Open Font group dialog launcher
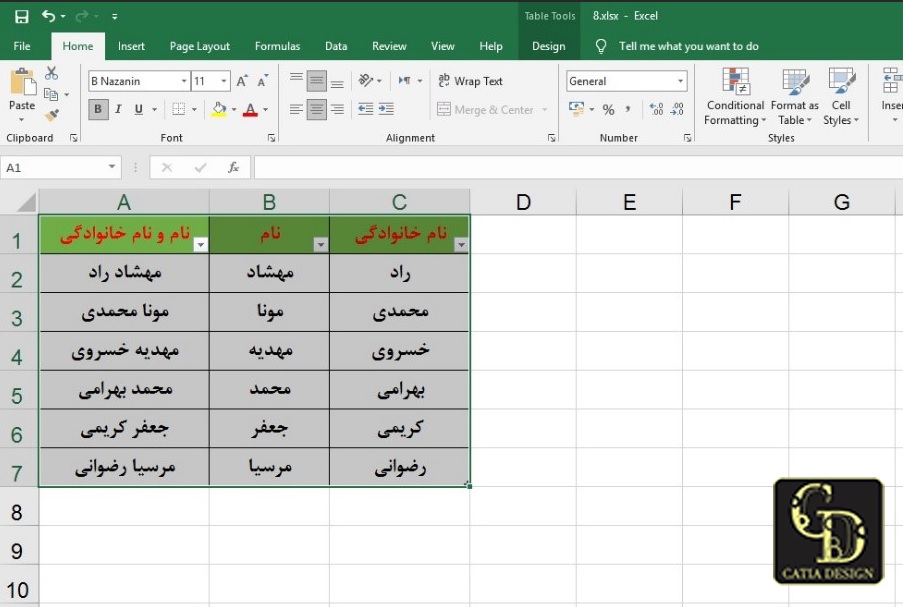 click(x=271, y=138)
